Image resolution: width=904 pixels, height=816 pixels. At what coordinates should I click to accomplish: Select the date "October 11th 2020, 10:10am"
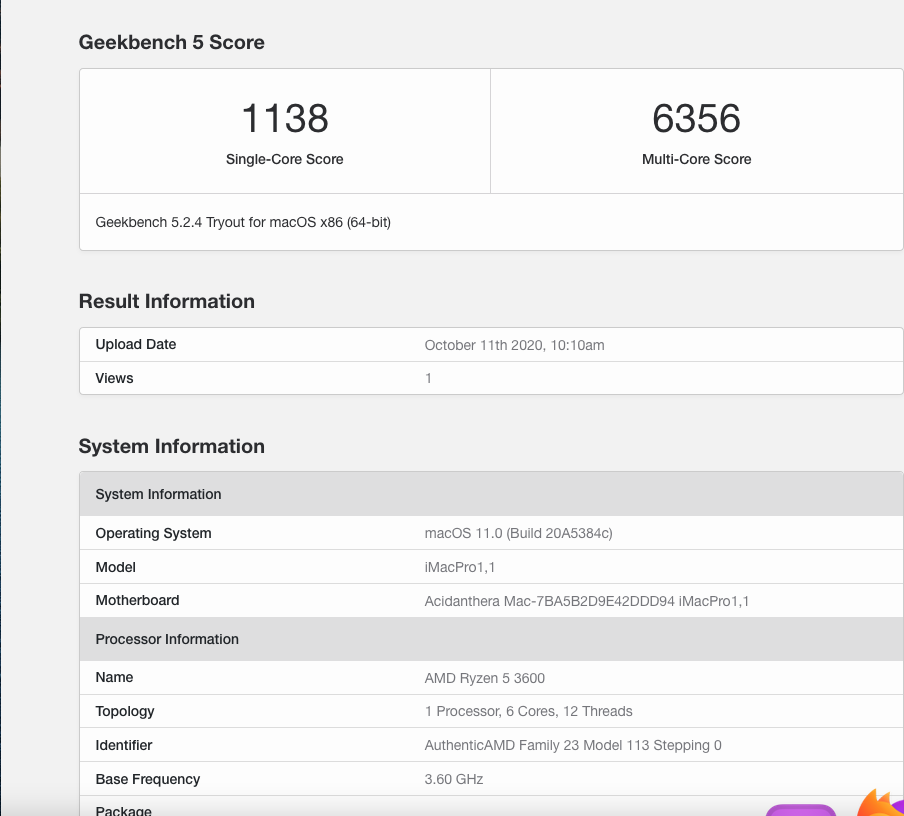coord(514,345)
